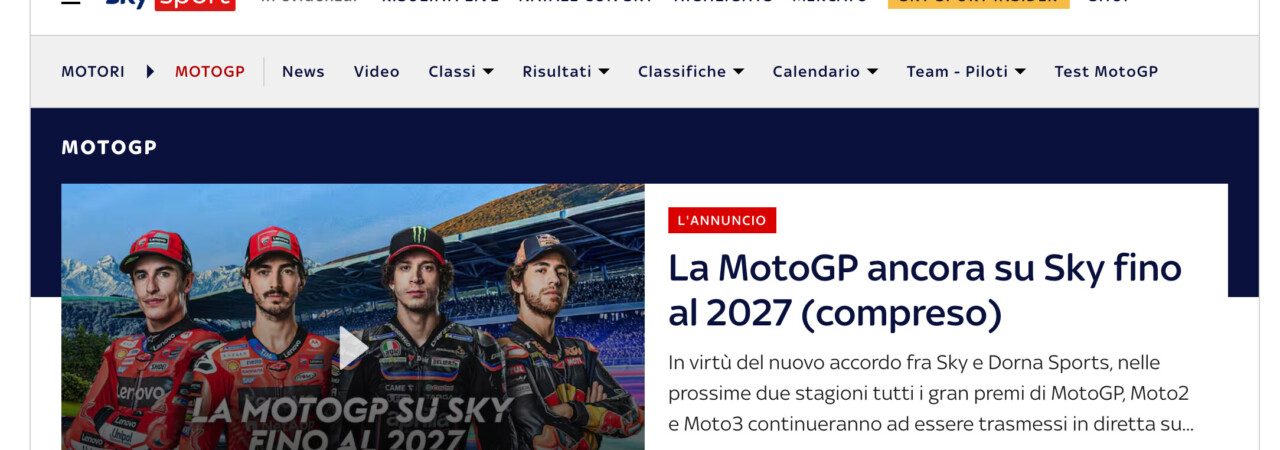Switch to the Video section

pos(376,71)
